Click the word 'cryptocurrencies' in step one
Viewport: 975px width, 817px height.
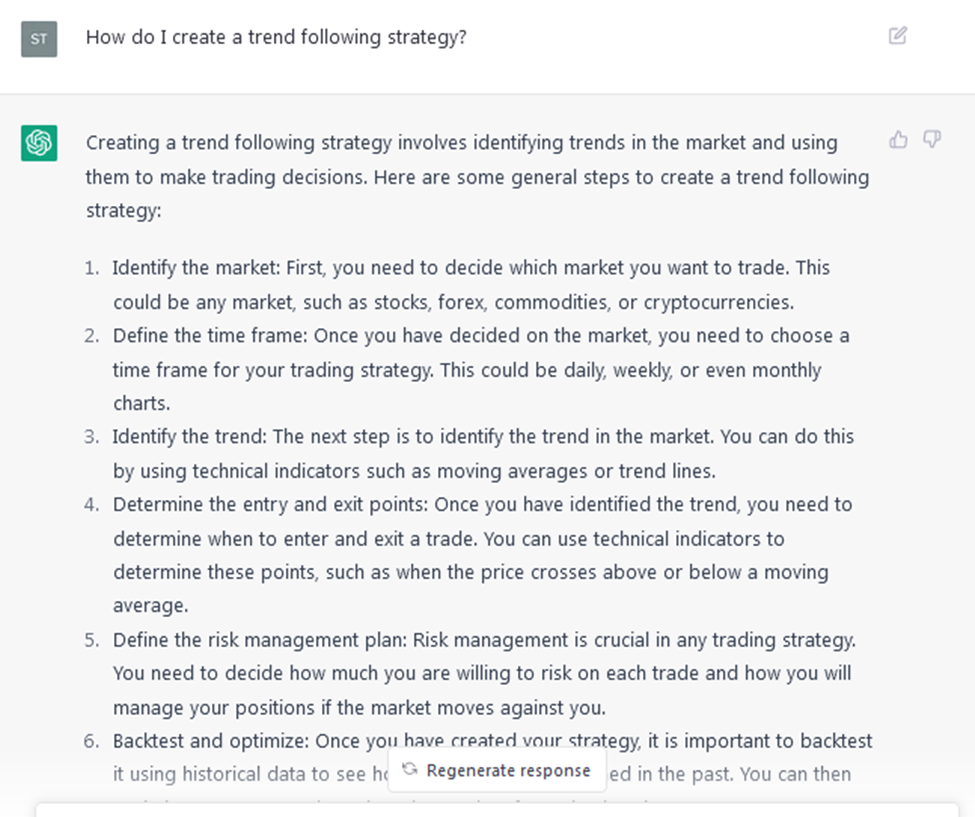click(x=718, y=302)
